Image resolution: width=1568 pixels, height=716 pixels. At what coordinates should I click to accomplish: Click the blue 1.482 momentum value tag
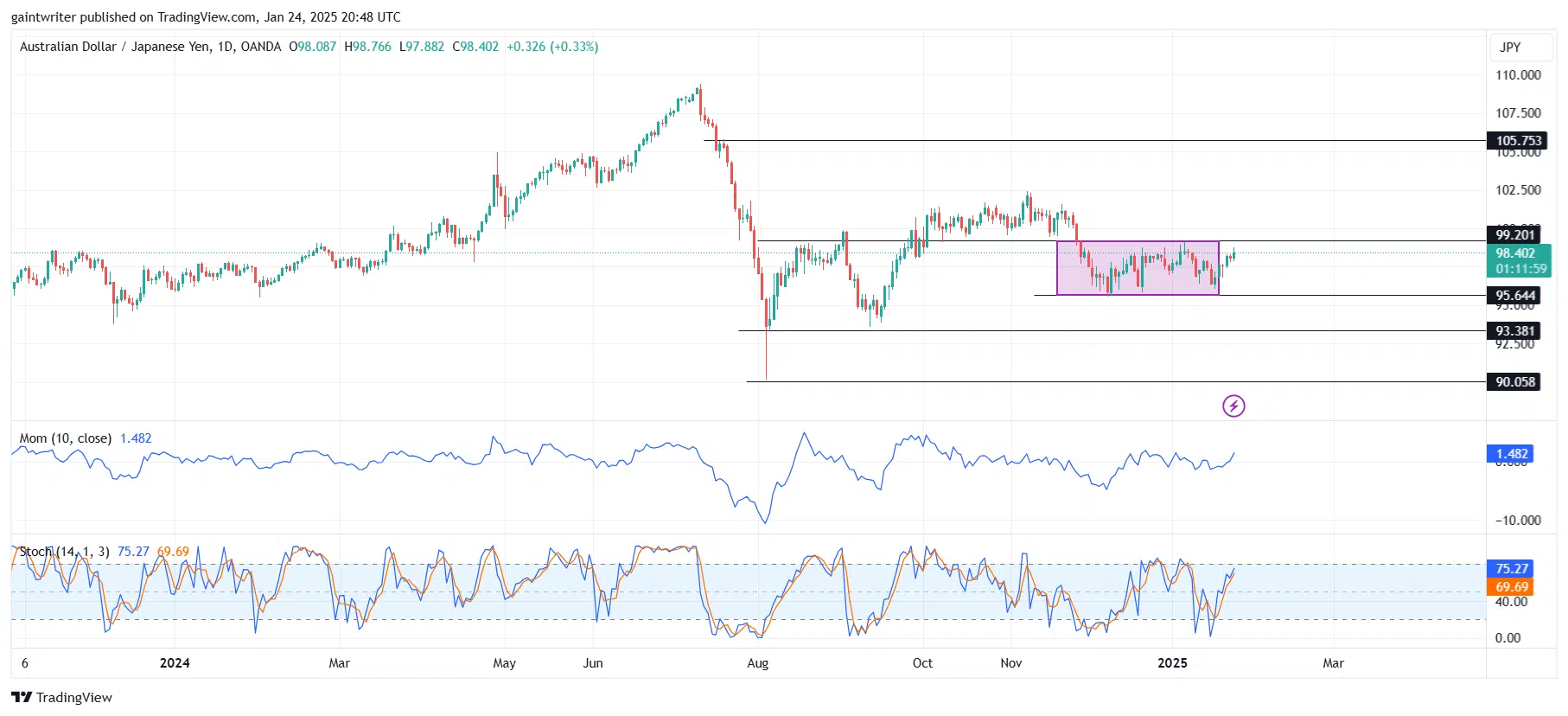[x=1511, y=454]
